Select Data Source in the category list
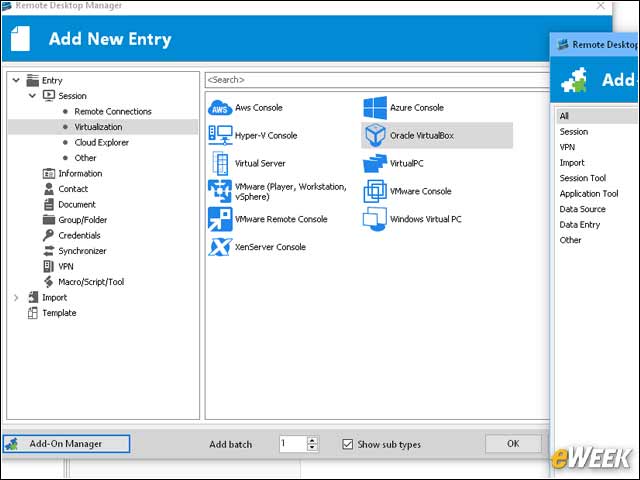The height and width of the screenshot is (480, 640). pos(582,209)
